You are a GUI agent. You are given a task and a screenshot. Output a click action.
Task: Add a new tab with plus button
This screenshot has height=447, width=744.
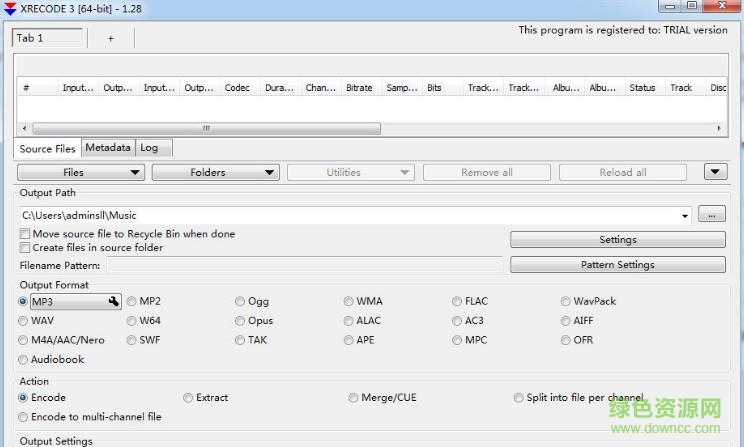pyautogui.click(x=111, y=38)
